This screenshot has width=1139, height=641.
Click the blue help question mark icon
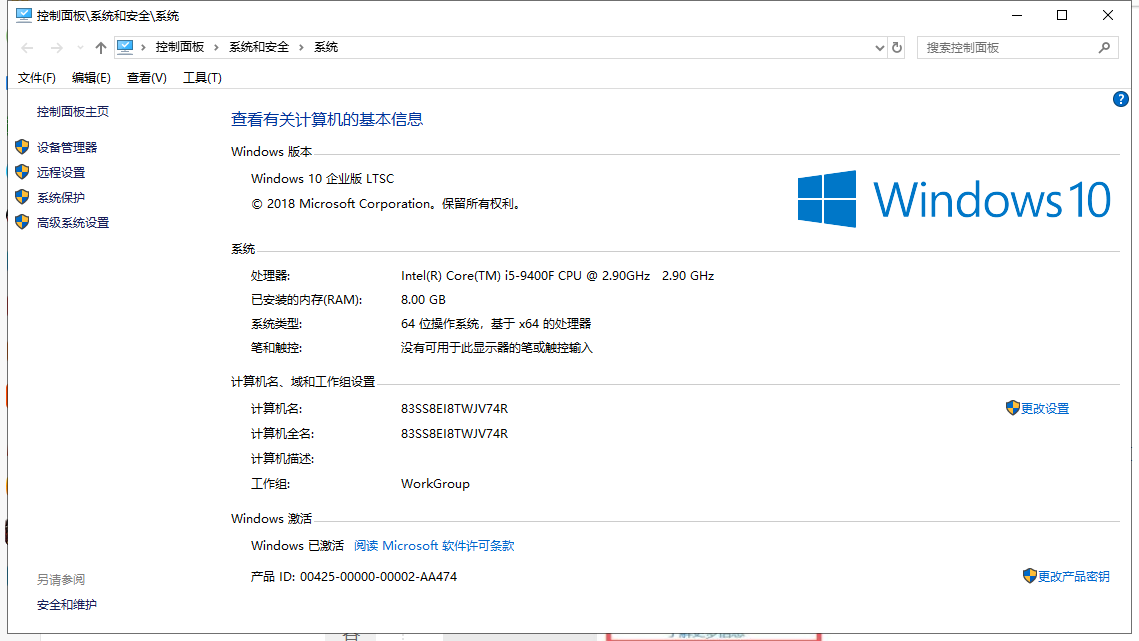coord(1121,98)
